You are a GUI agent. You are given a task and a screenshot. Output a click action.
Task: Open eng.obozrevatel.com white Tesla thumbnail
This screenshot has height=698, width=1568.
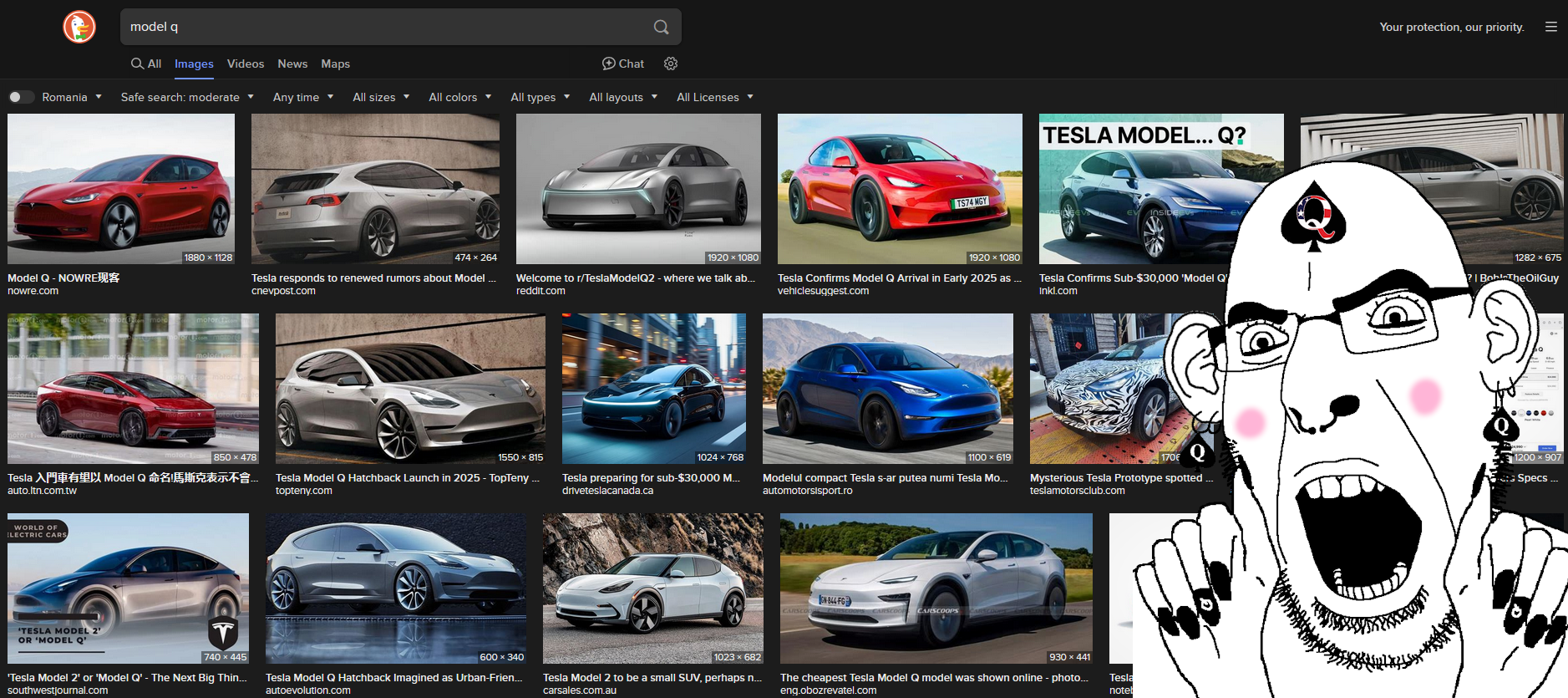[x=936, y=588]
